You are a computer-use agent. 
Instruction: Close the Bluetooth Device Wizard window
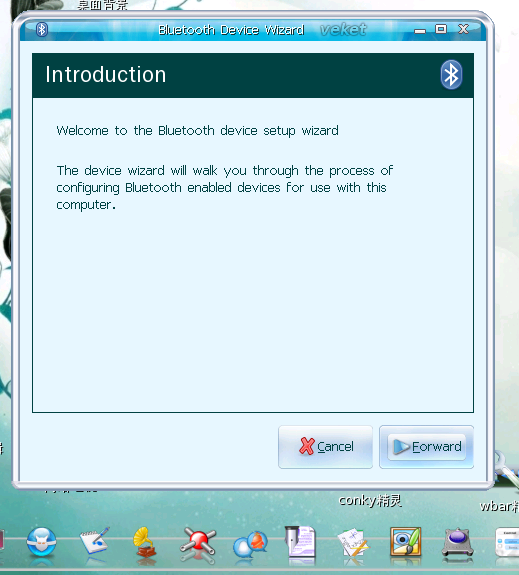(x=464, y=29)
